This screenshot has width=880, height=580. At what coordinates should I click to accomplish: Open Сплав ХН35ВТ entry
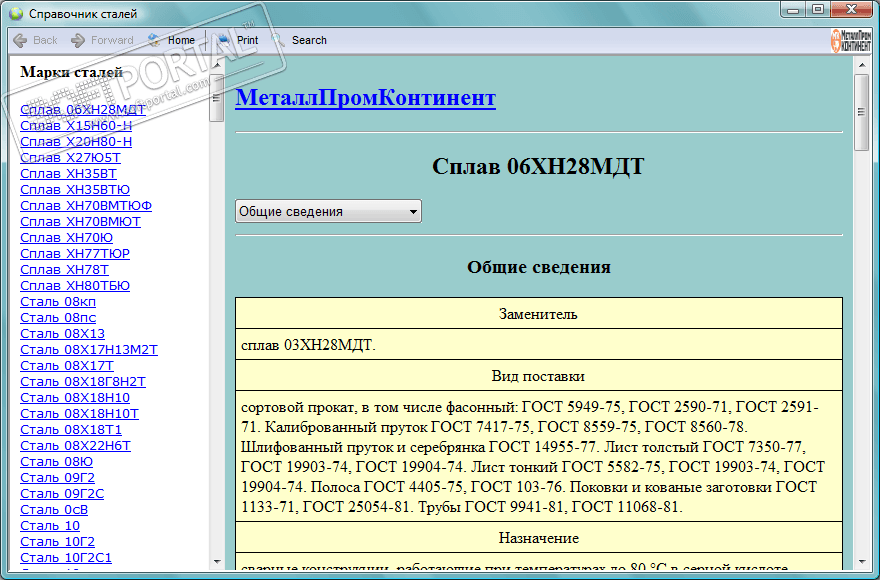tap(68, 173)
